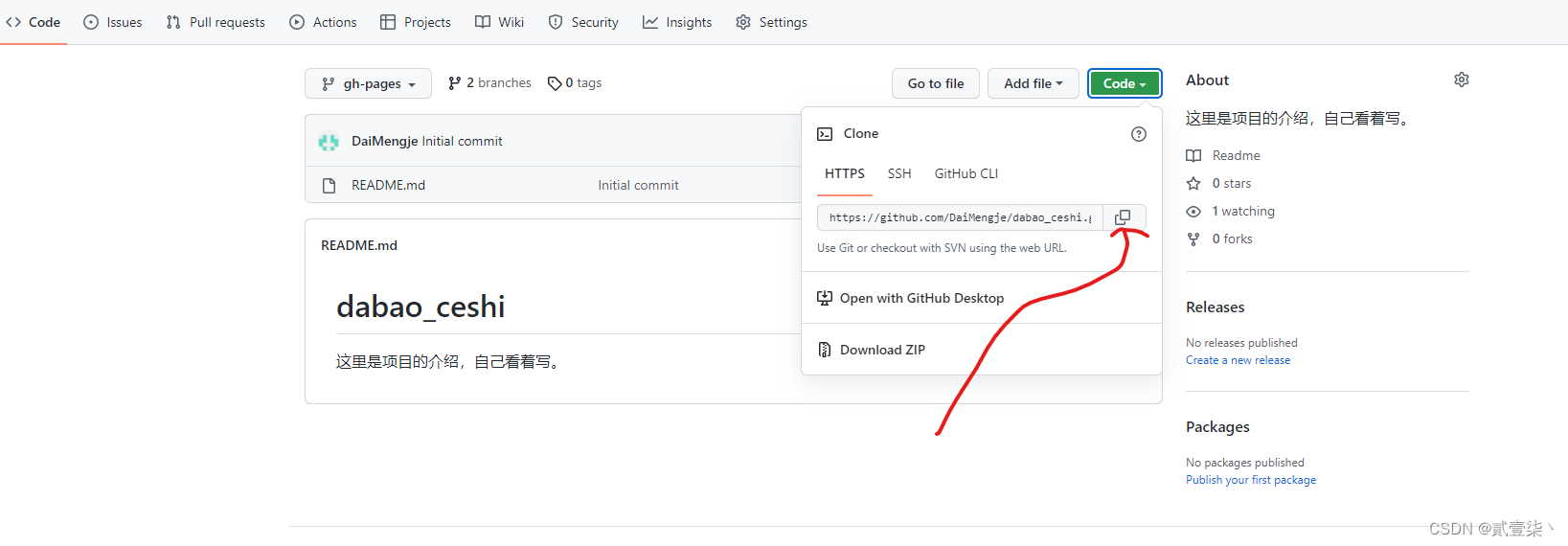This screenshot has height=546, width=1568.
Task: Click Publish your first package link
Action: (1251, 480)
